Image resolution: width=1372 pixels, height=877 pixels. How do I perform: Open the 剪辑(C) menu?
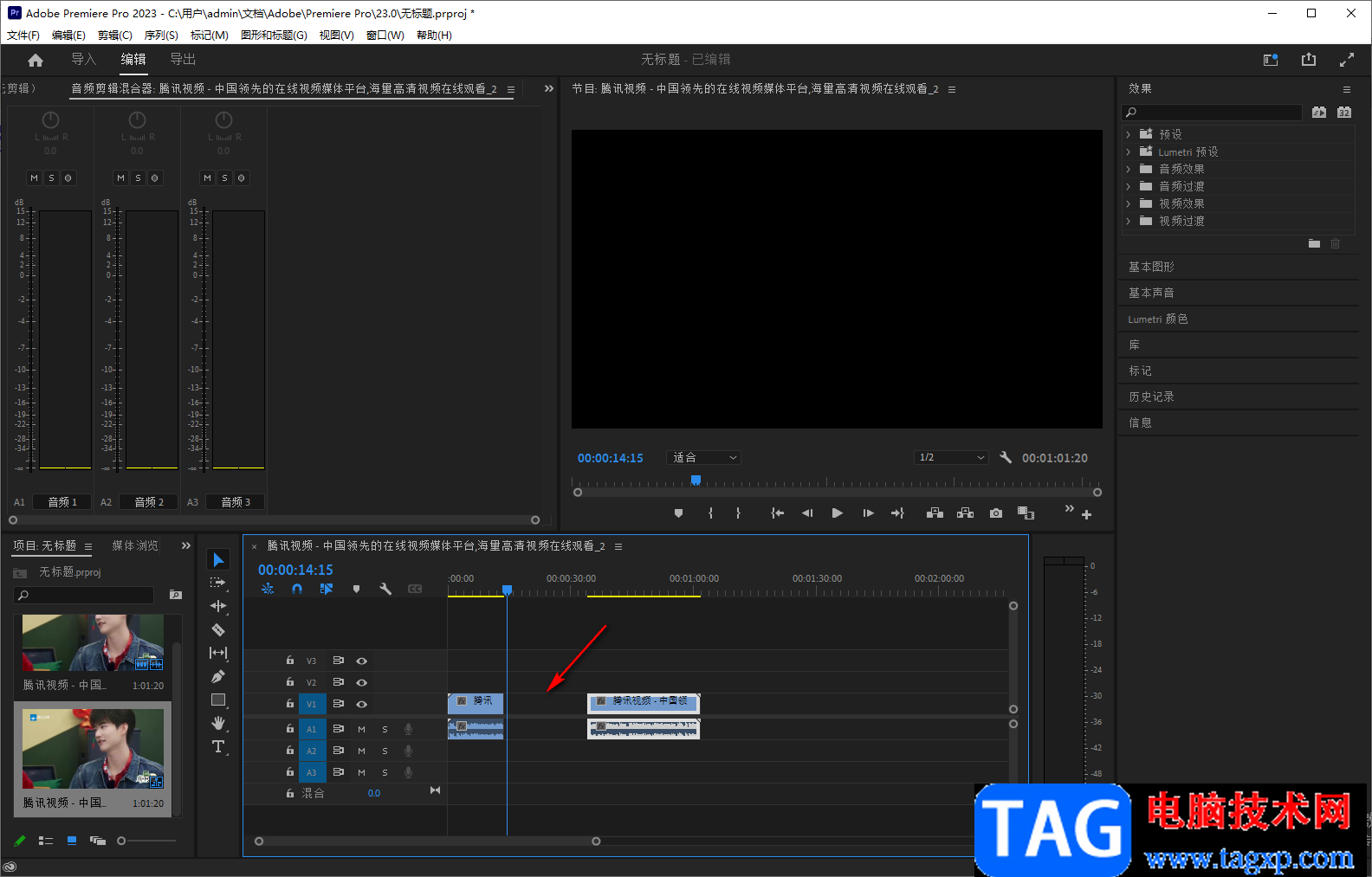(115, 35)
